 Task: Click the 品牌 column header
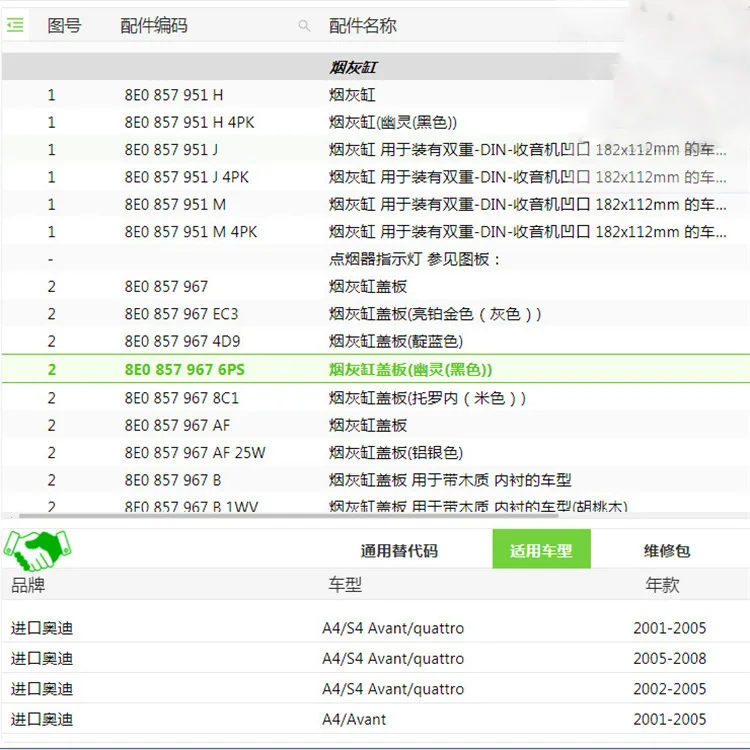[x=28, y=585]
